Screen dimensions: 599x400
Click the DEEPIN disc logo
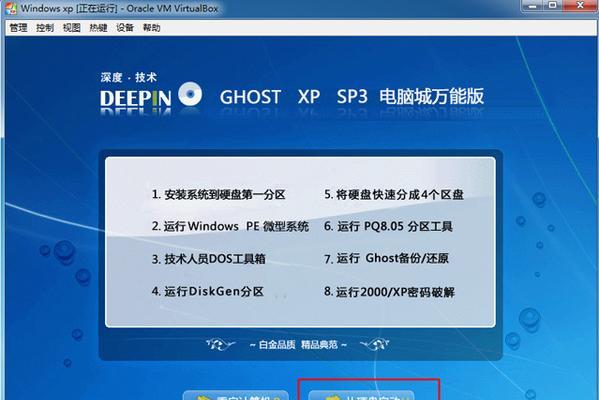click(190, 94)
